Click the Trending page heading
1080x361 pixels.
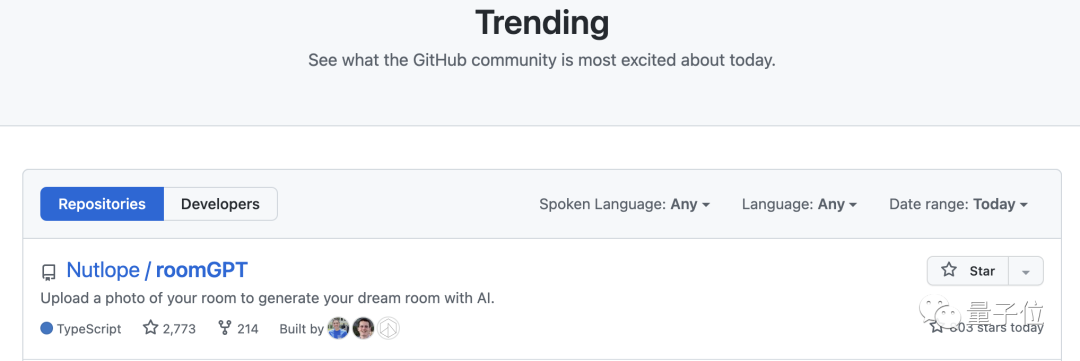(542, 23)
